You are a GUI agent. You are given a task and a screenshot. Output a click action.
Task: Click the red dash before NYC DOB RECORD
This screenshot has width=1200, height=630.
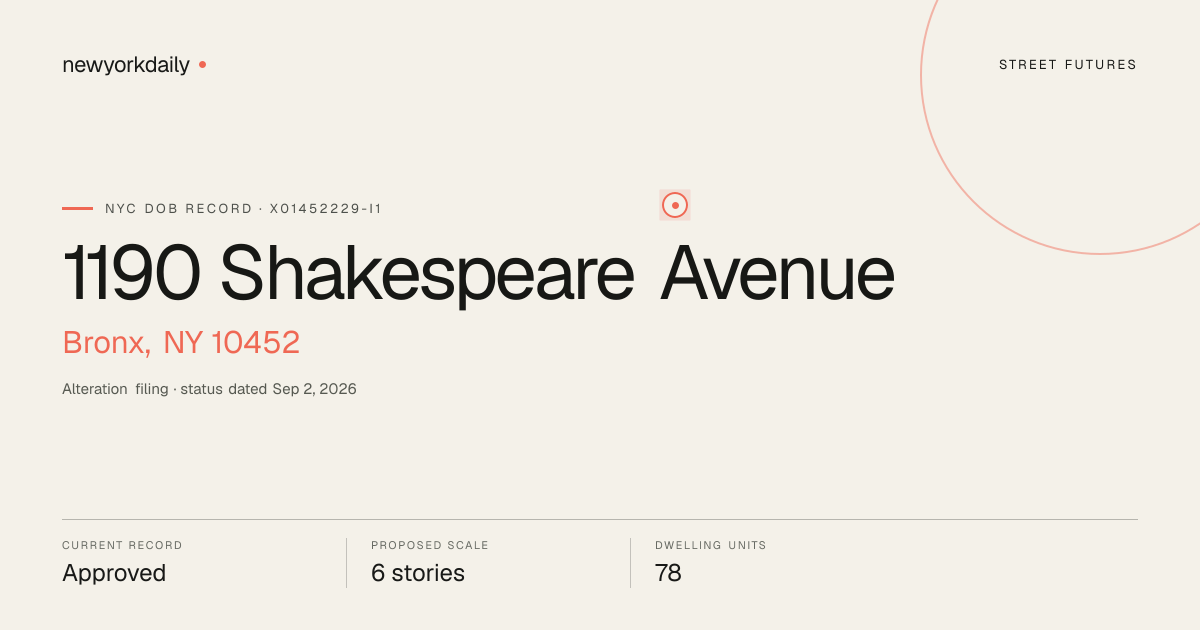(77, 208)
